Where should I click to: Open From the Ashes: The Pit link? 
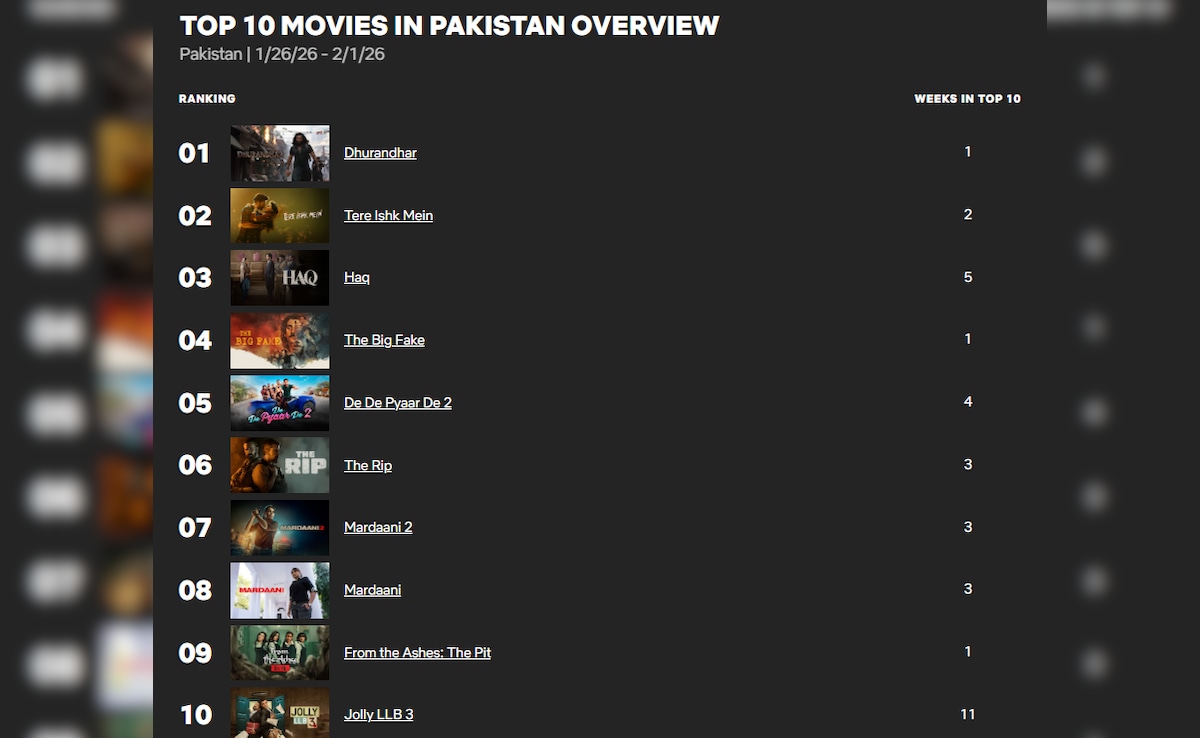417,652
